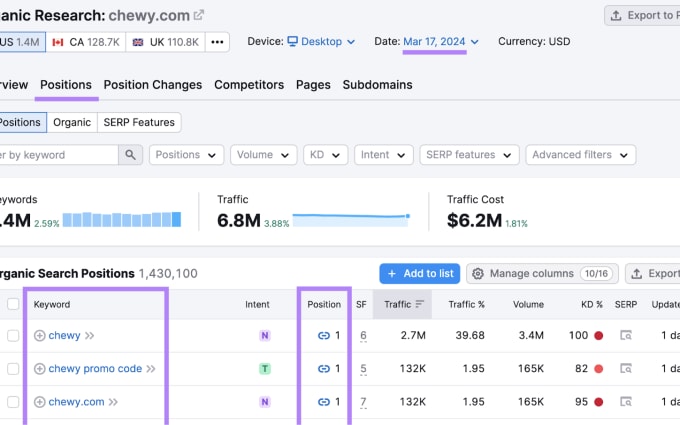Viewport: 680px width, 425px height.
Task: Sort by the Traffic % column header
Action: (x=466, y=304)
